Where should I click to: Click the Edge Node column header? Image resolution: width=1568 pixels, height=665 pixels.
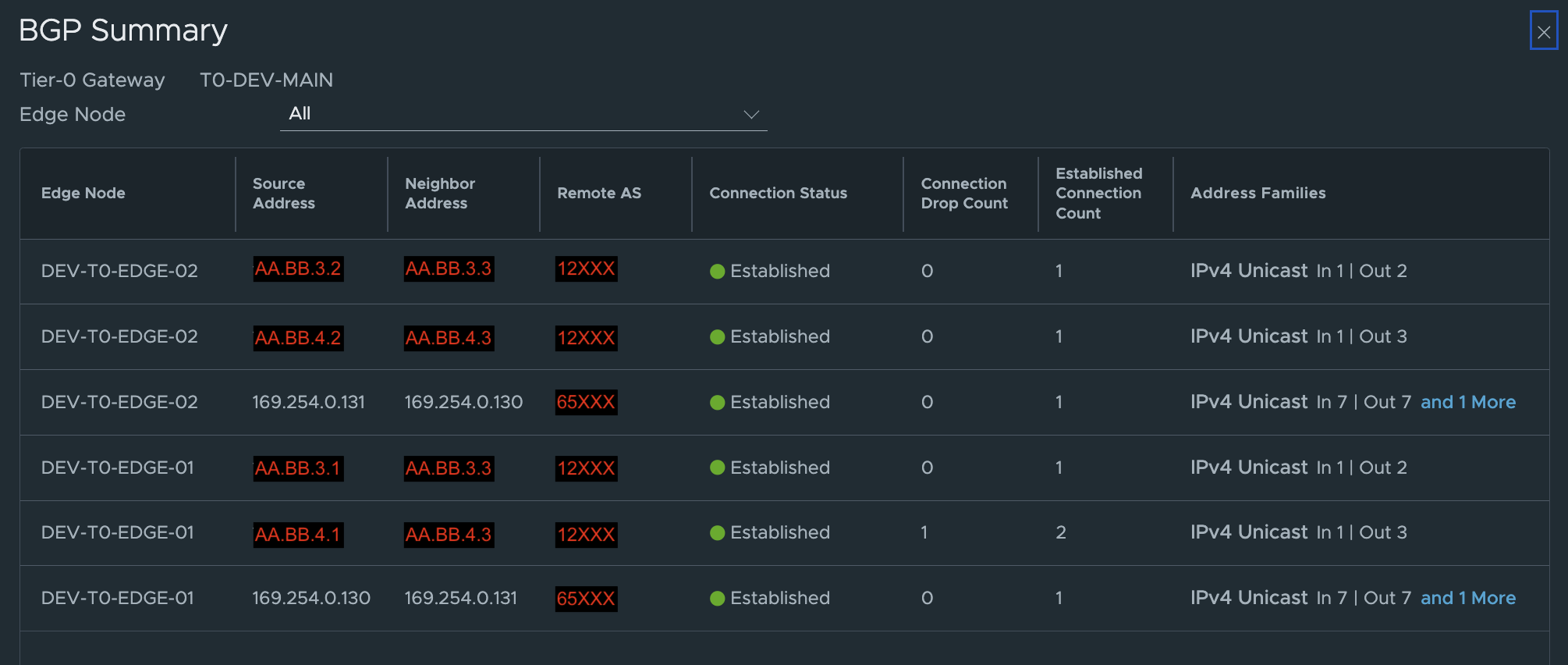(83, 193)
